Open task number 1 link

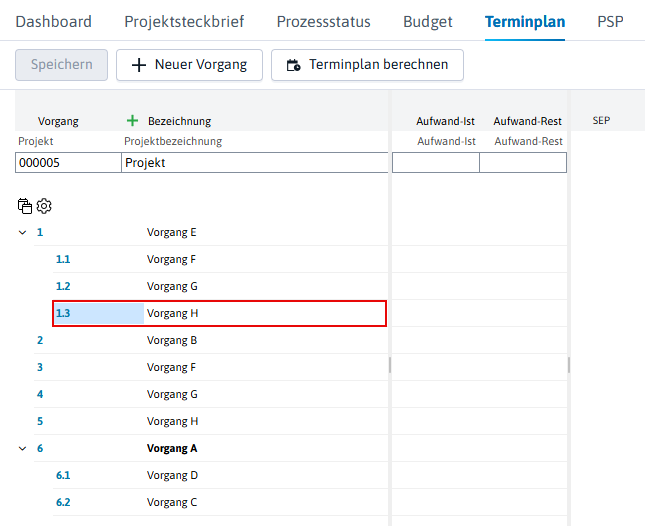click(40, 233)
